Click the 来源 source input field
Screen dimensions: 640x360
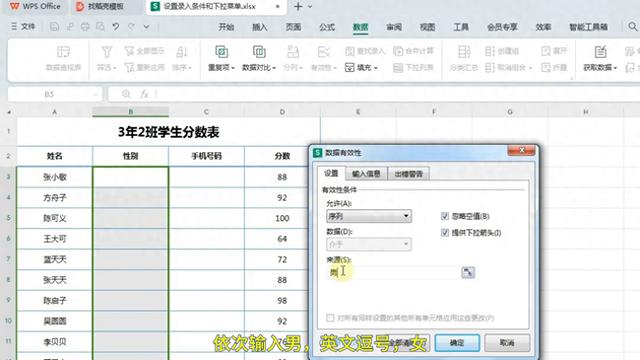[x=393, y=272]
